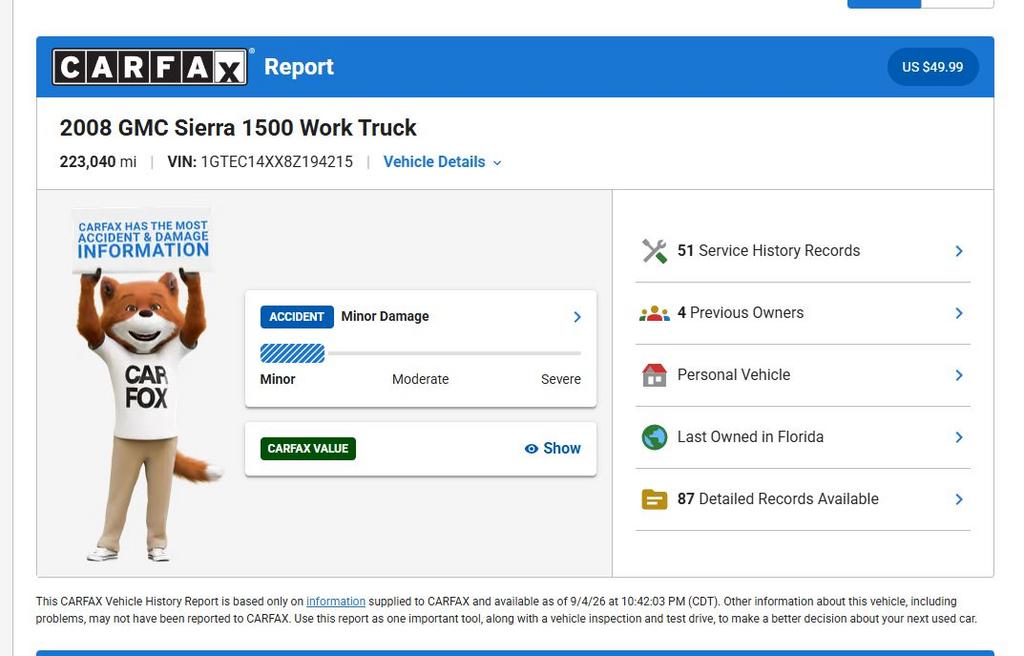Click the 2008 GMC Sierra 1500 title
The width and height of the screenshot is (1024, 656).
point(238,127)
